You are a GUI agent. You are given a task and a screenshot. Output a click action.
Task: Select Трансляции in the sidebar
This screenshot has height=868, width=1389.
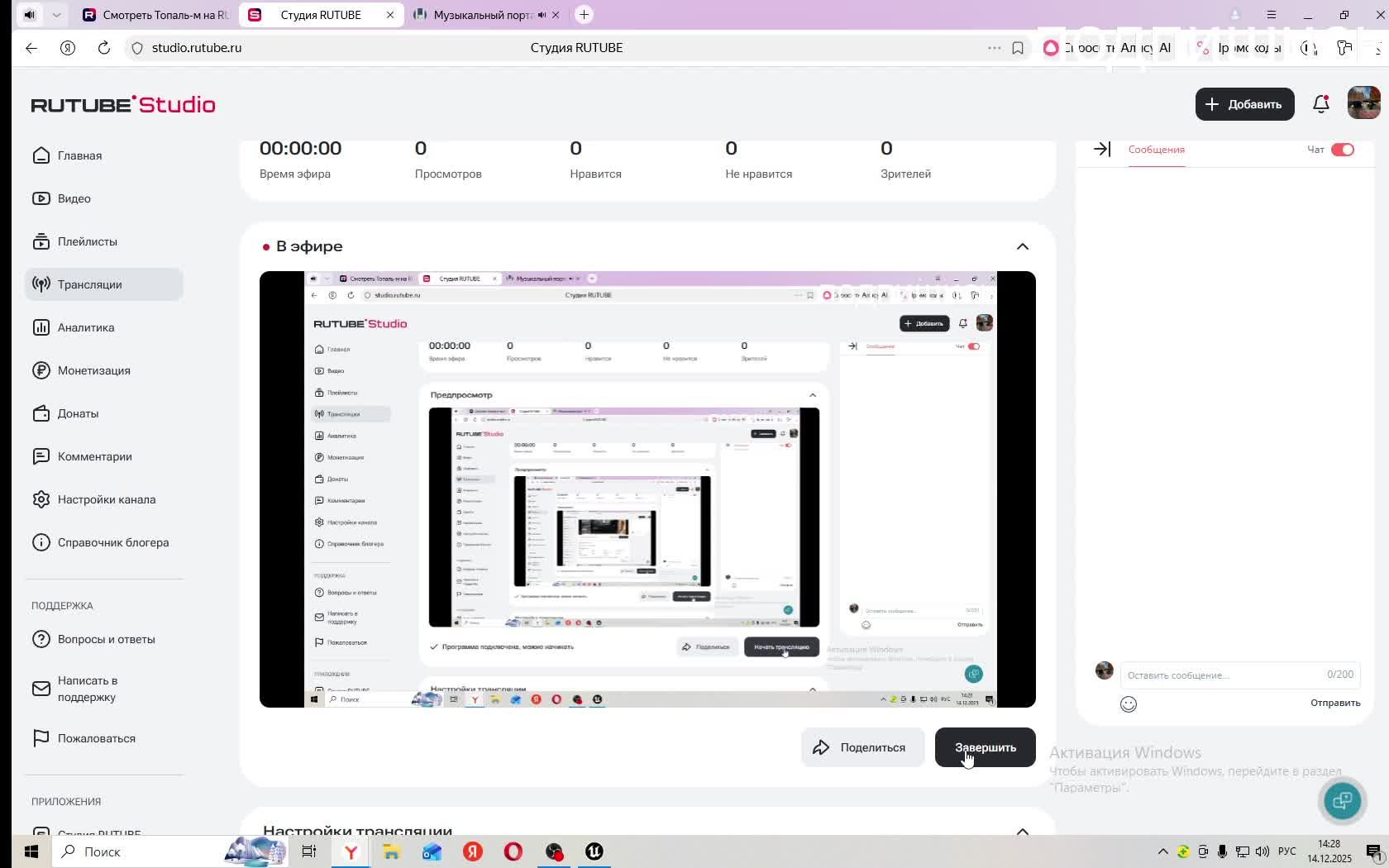point(104,284)
